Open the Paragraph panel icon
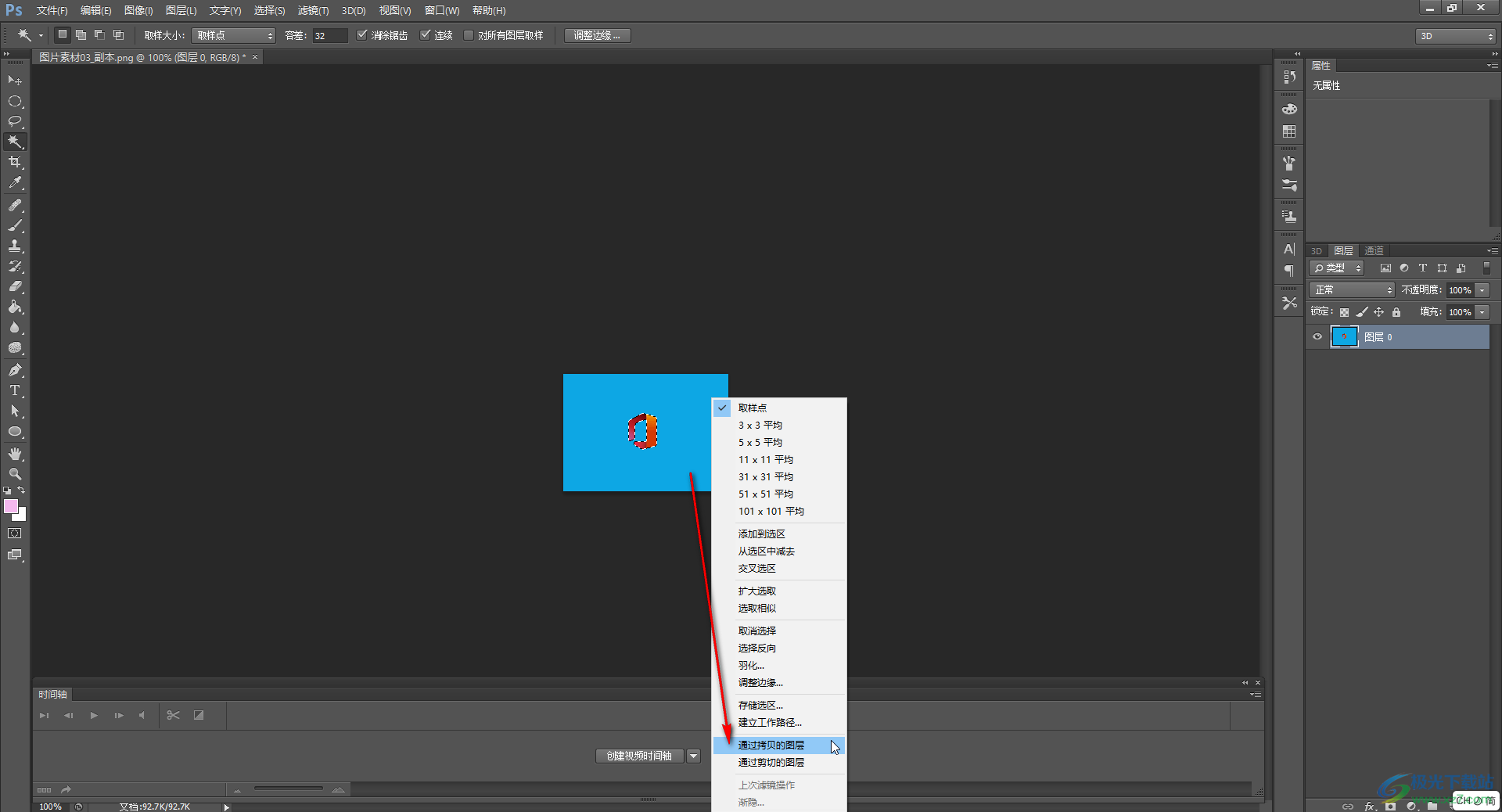 pos(1289,271)
